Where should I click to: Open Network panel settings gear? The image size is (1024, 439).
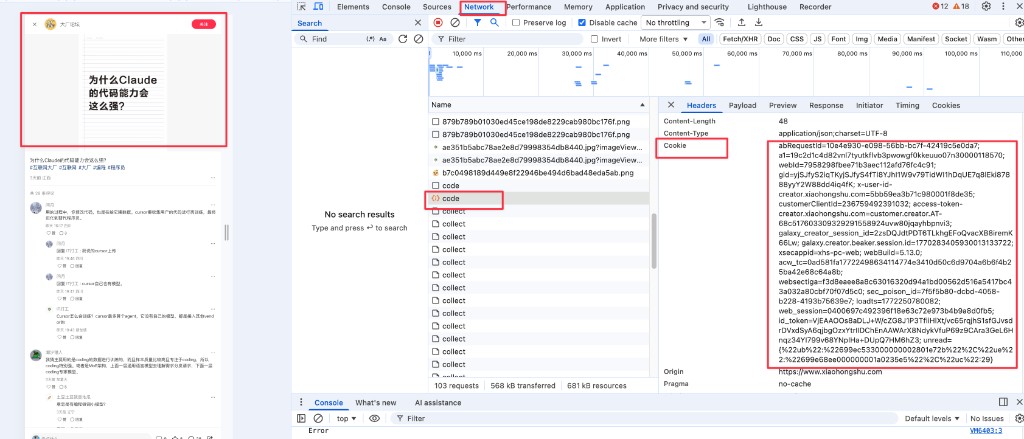[x=1019, y=22]
